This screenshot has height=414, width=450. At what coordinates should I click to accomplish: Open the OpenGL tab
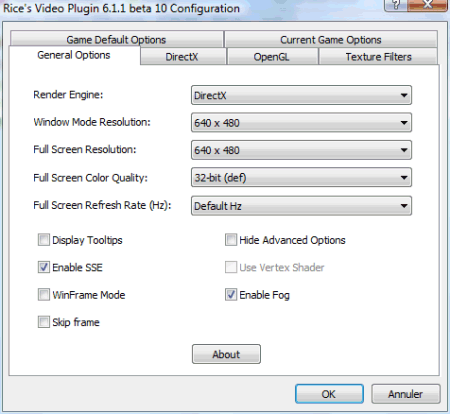272,56
